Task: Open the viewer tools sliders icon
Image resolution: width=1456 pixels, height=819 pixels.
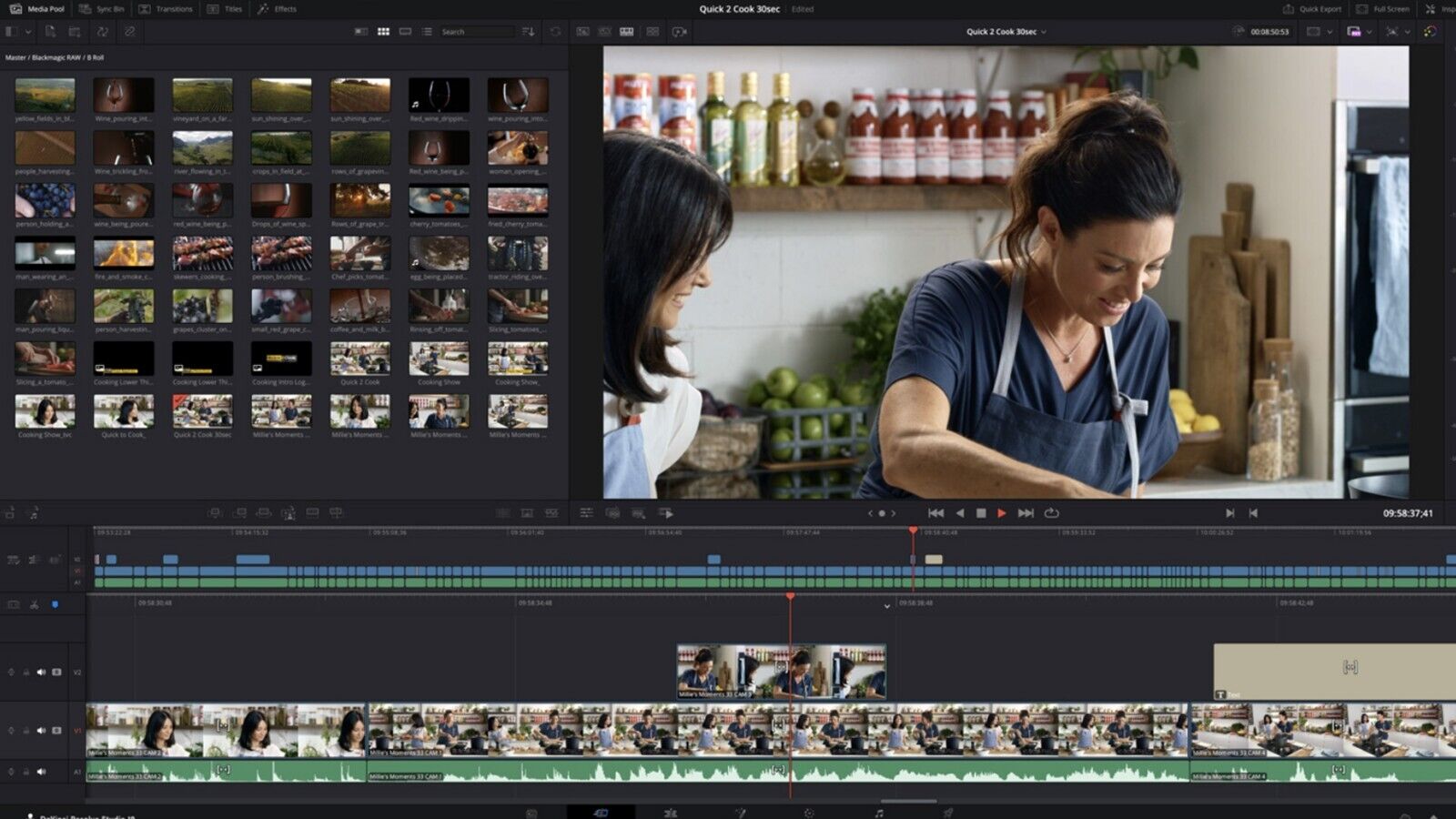Action: 586,513
